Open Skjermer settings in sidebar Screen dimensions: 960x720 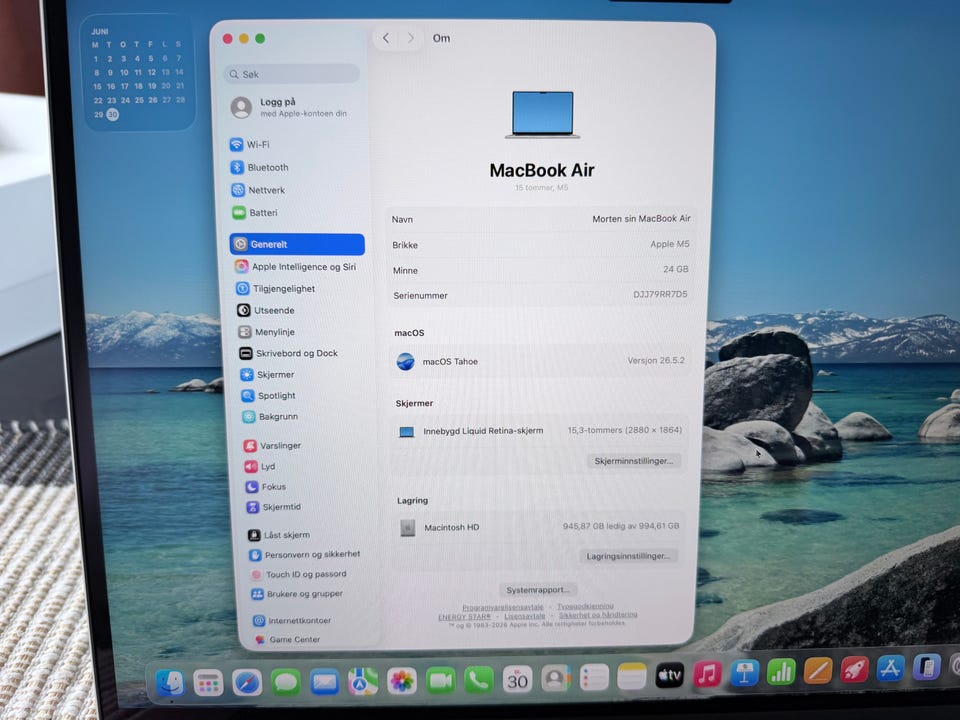pos(267,375)
